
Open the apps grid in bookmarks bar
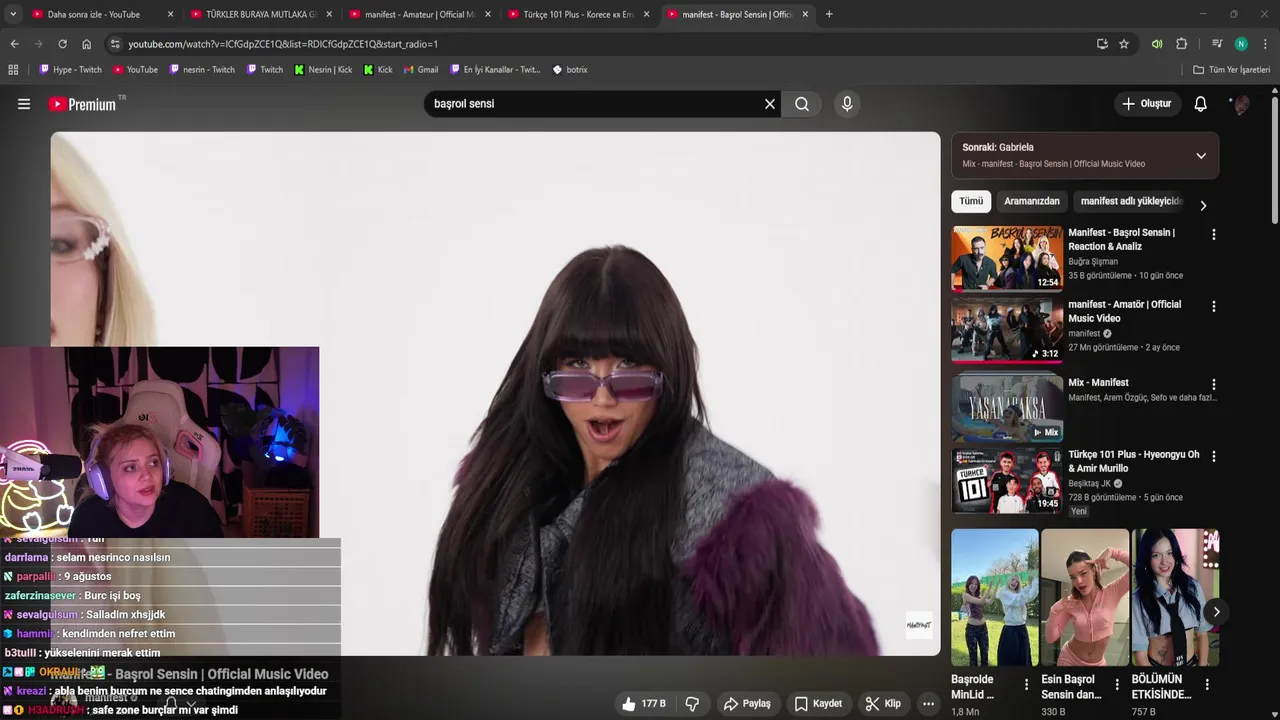13,70
